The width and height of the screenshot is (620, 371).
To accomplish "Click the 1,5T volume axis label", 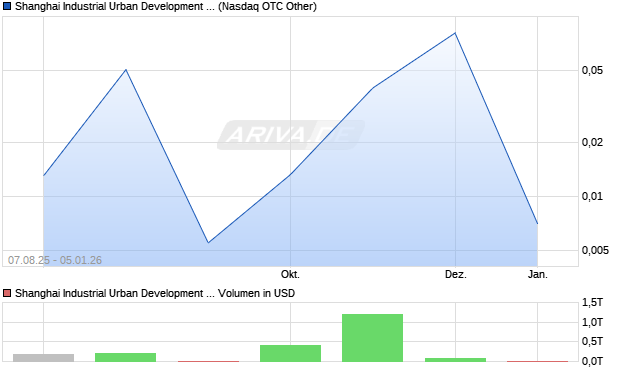I will click(592, 303).
